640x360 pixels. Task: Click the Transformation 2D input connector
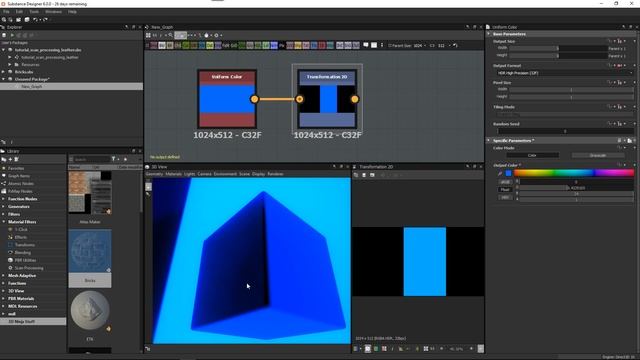300,99
